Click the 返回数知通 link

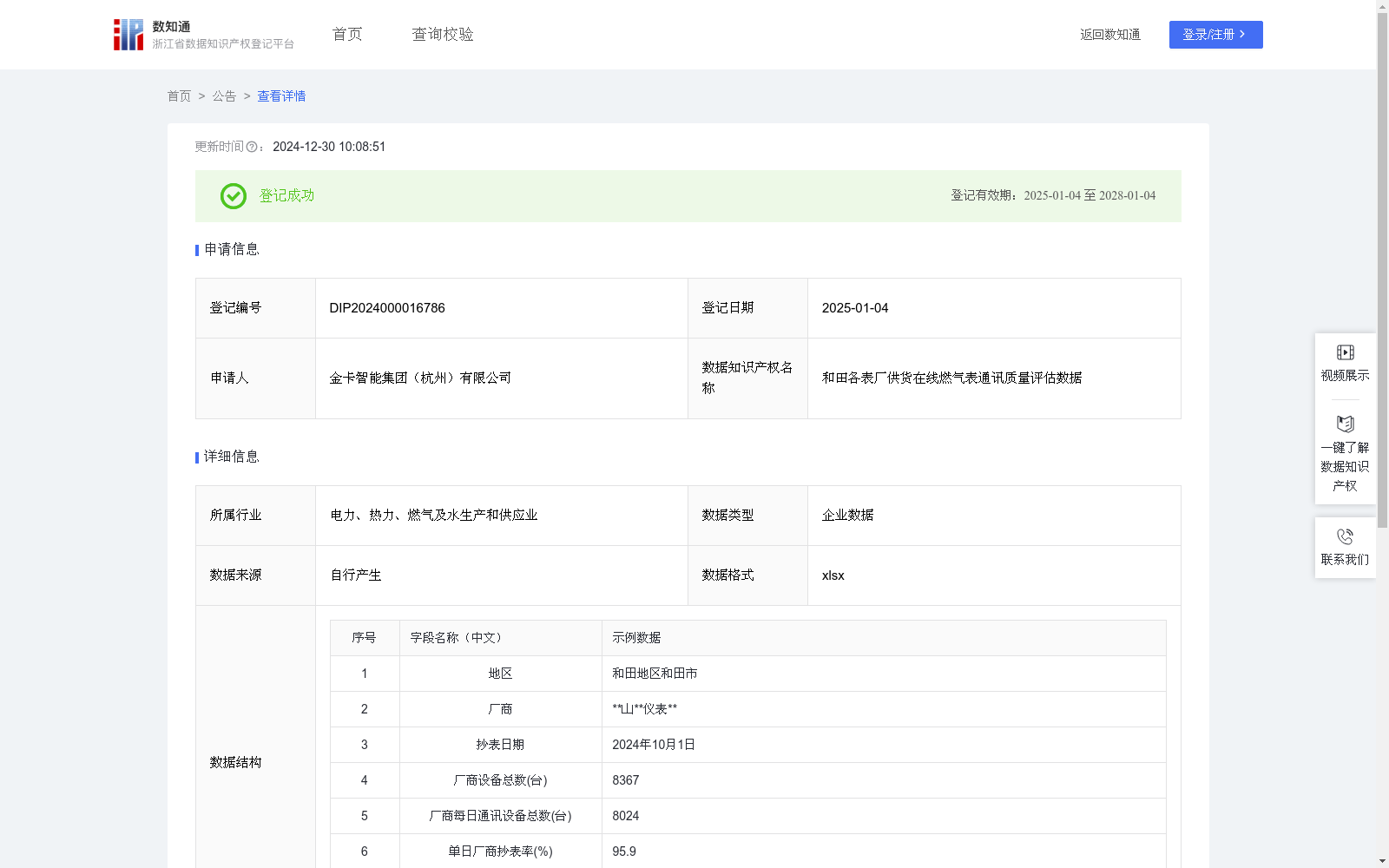click(1110, 35)
